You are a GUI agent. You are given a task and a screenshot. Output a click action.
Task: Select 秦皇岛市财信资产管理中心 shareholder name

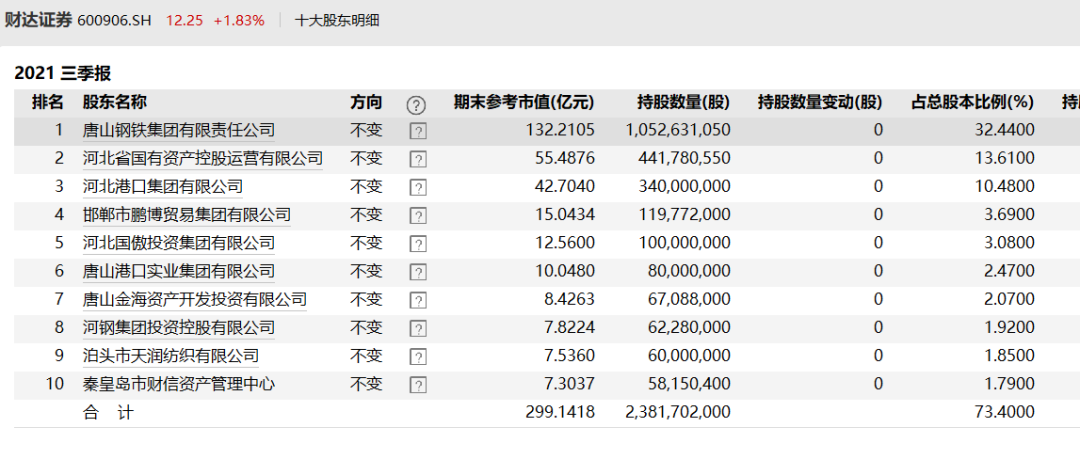tap(178, 384)
